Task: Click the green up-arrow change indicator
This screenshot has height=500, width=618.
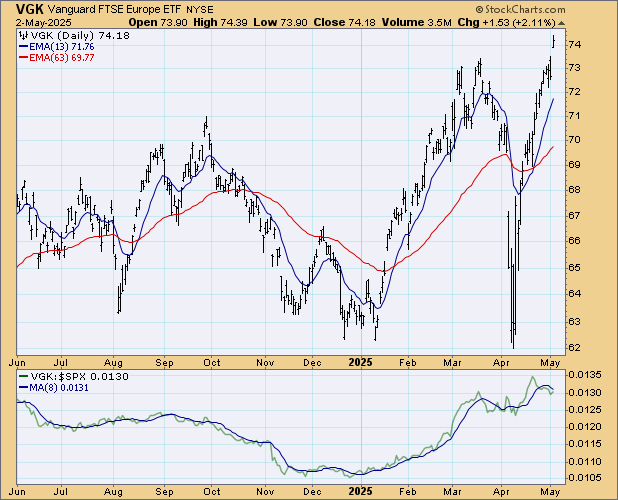Action: [x=562, y=23]
